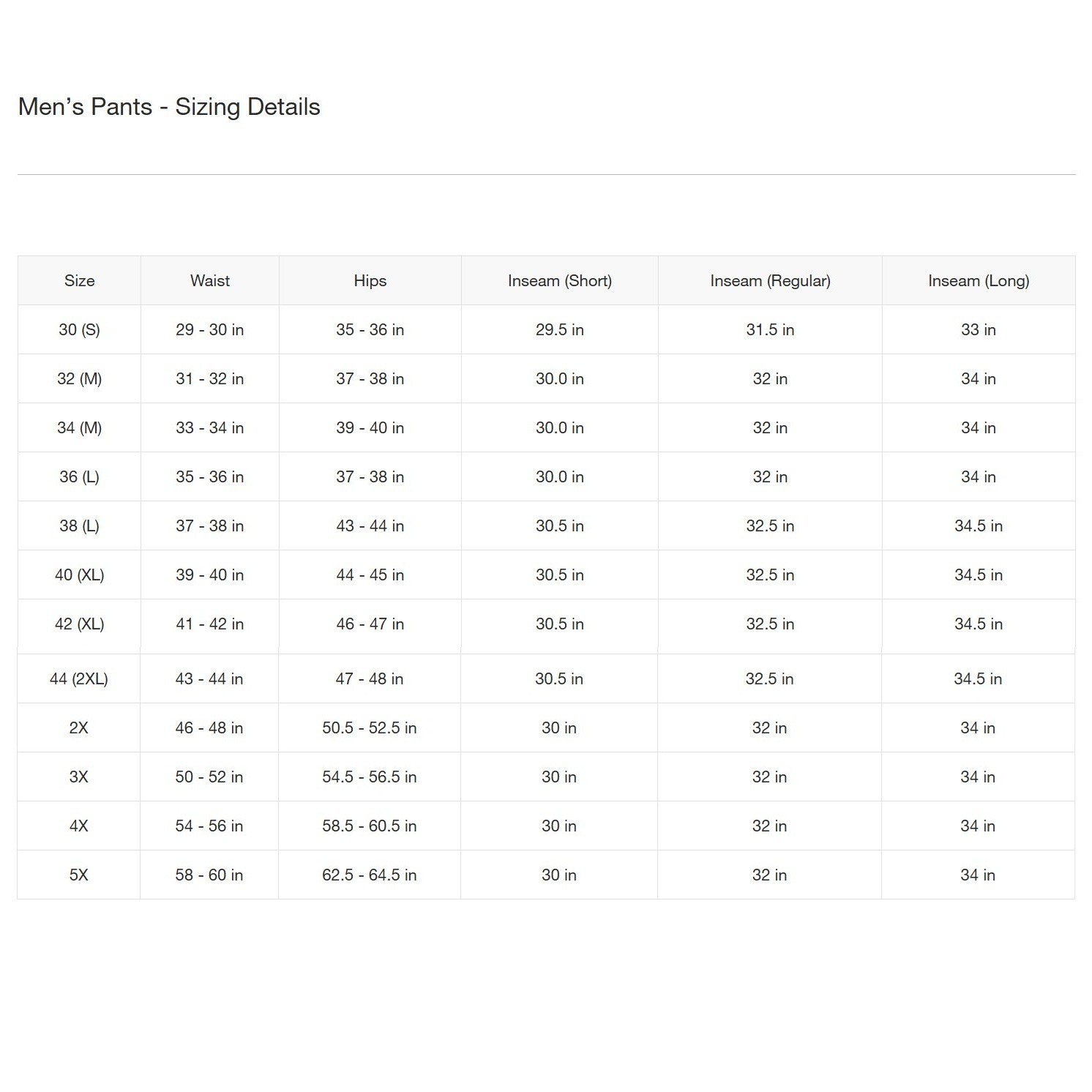
Task: Click the Men's Pants - Sizing Details heading
Action: (169, 107)
